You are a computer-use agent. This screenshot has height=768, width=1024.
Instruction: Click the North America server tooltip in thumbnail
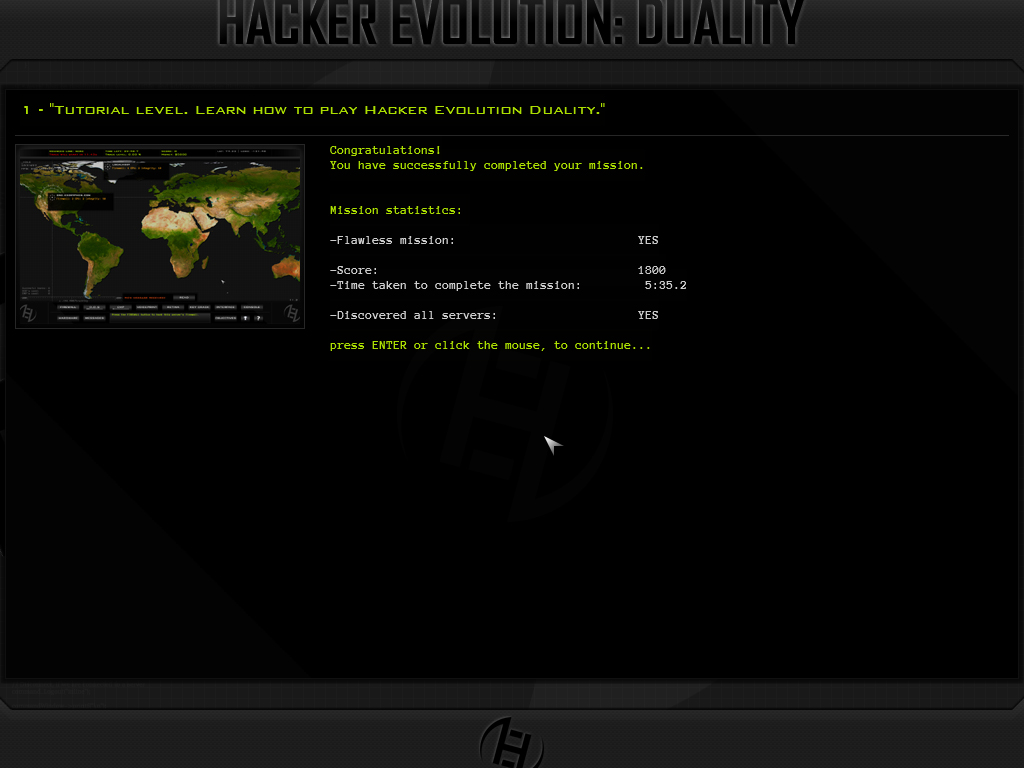(78, 200)
